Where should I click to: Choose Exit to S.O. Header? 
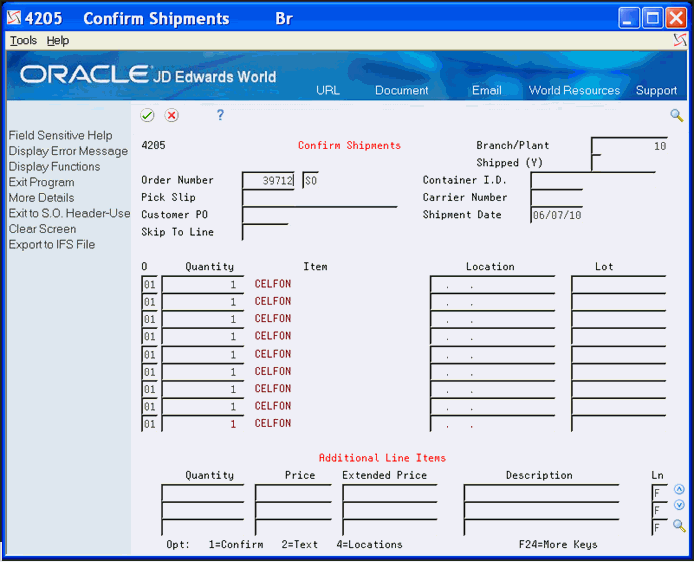(x=69, y=213)
